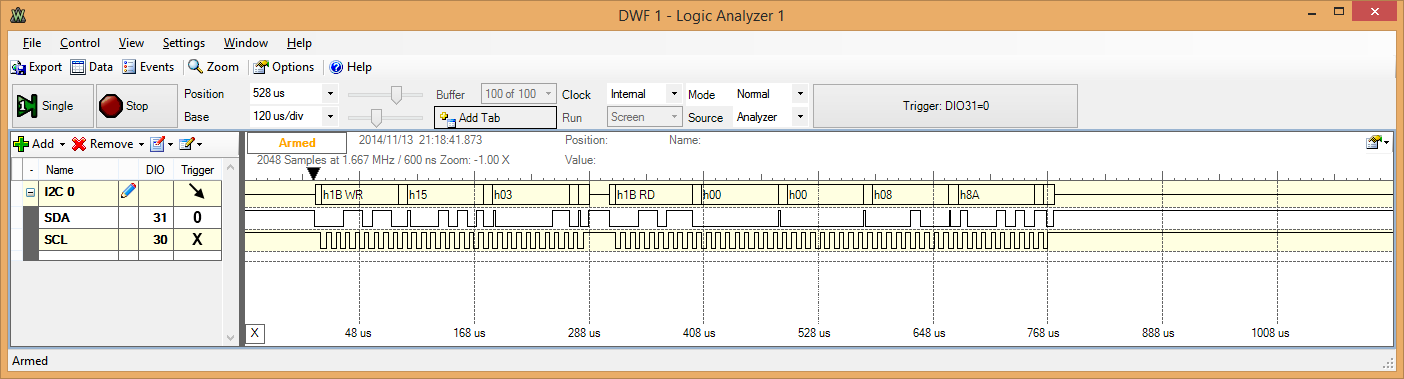Click the pencil edit icon for I2C 0

click(128, 191)
